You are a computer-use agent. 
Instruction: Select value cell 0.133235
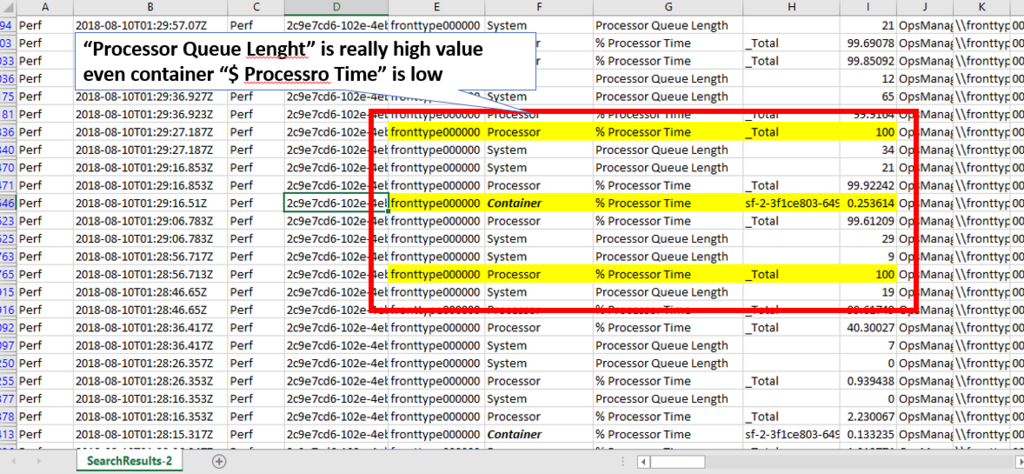tap(868, 434)
